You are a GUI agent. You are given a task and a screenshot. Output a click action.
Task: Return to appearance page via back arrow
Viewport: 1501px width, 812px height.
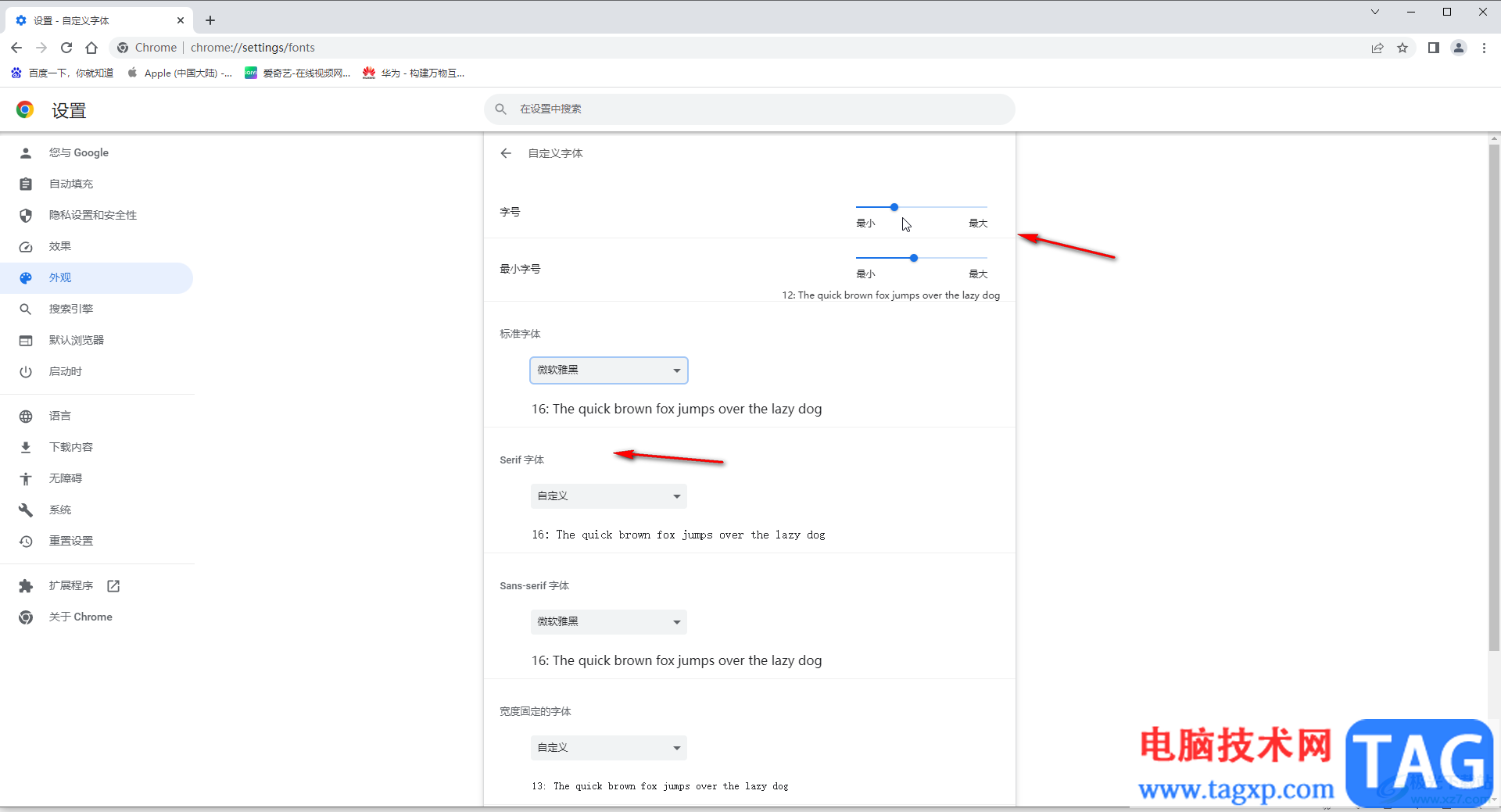click(x=506, y=153)
